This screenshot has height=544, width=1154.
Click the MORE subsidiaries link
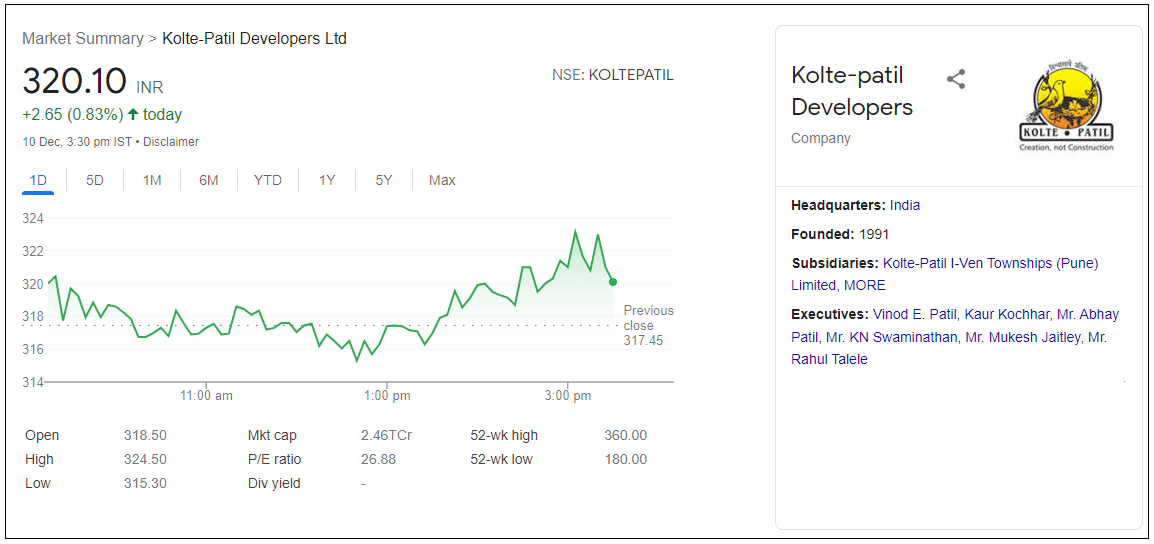865,285
